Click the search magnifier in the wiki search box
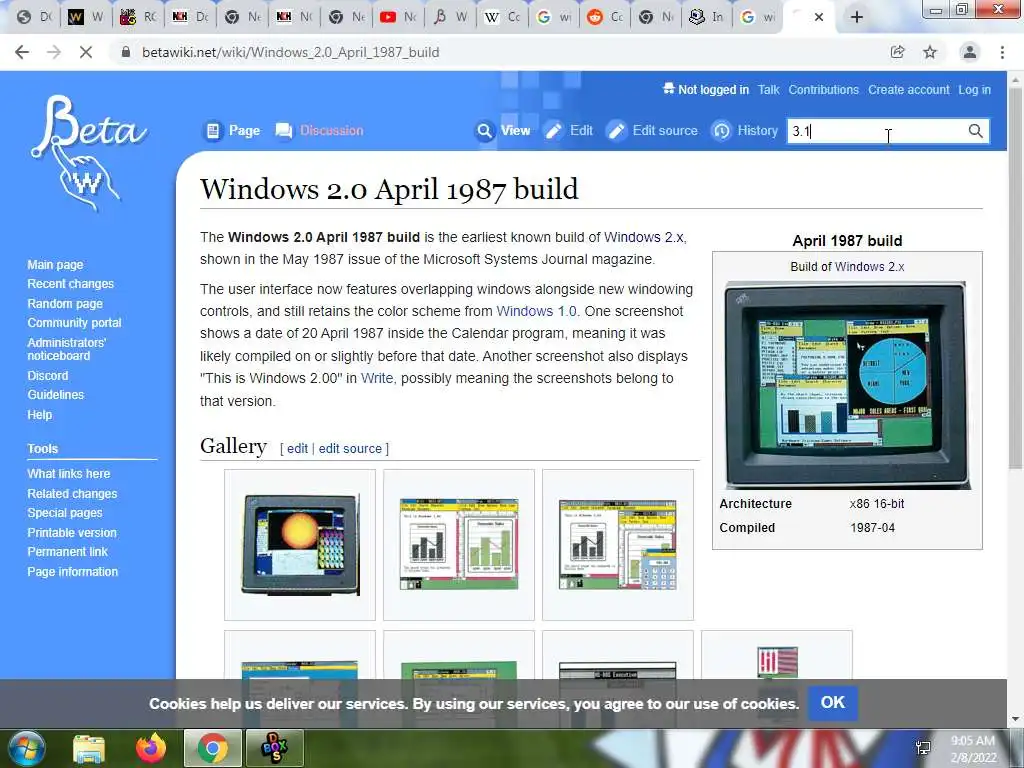This screenshot has height=768, width=1024. click(x=976, y=131)
